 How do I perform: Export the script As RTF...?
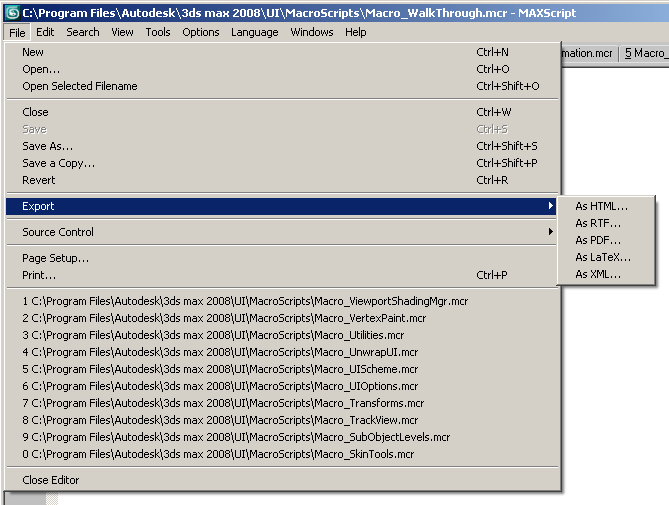(x=606, y=223)
